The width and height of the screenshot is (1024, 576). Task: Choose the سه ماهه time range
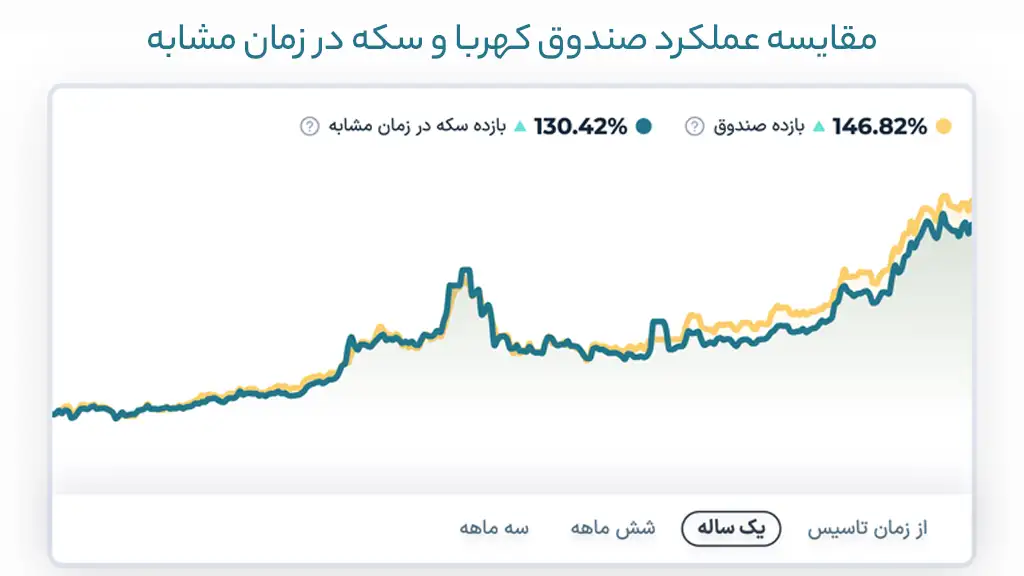[x=494, y=528]
